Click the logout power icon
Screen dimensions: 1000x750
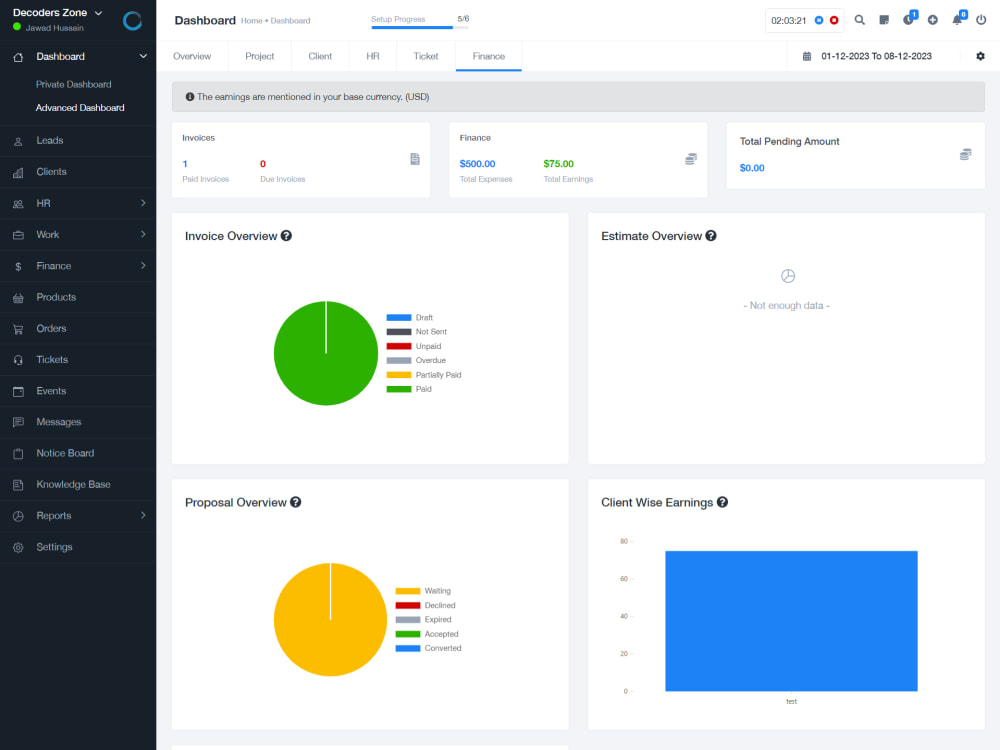(x=981, y=20)
